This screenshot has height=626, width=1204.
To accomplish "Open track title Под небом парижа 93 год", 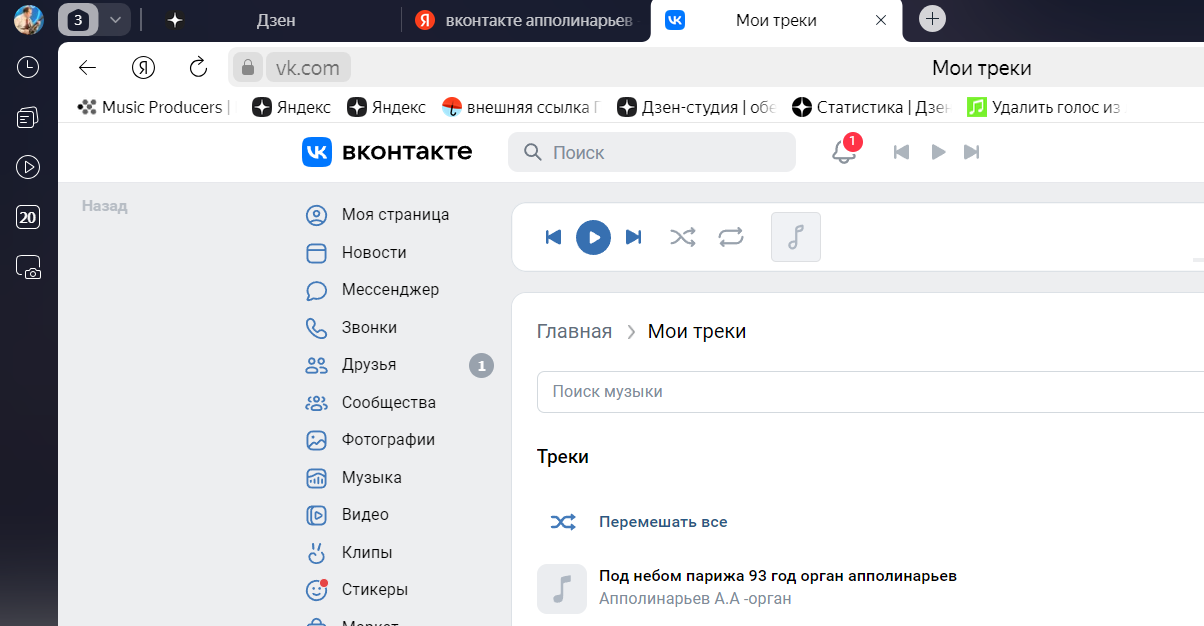I will point(778,577).
